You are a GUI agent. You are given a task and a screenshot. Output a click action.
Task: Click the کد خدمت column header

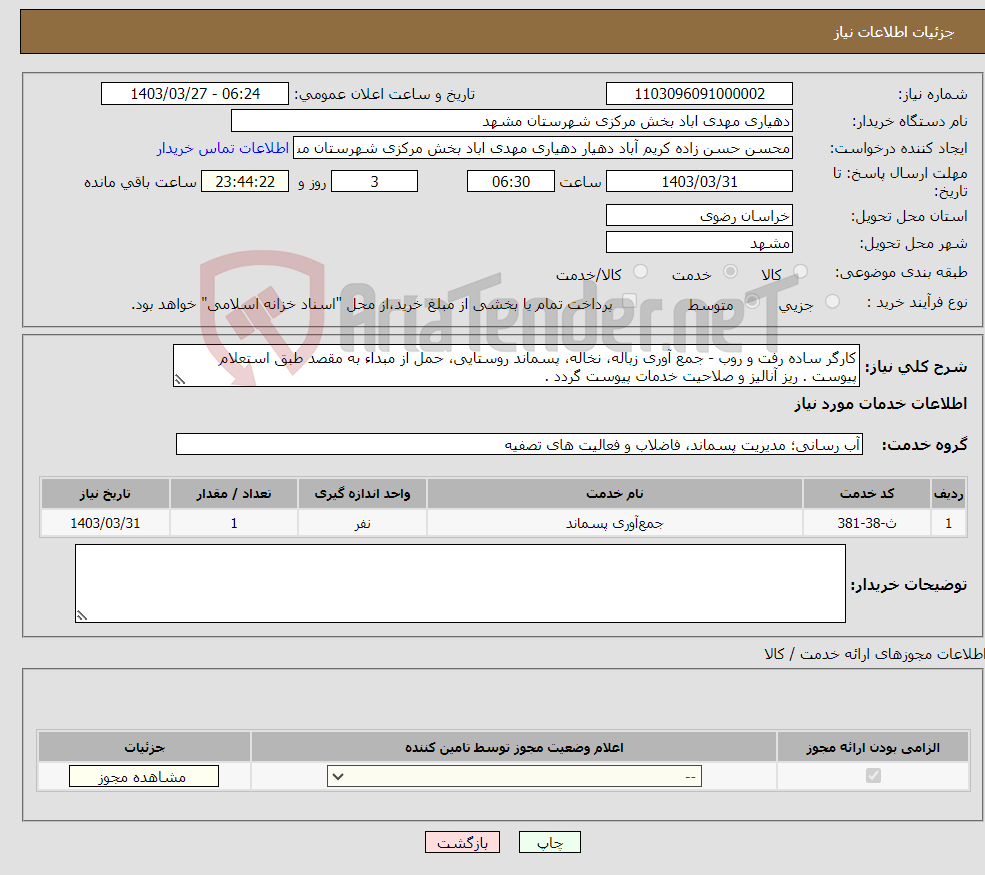(866, 494)
